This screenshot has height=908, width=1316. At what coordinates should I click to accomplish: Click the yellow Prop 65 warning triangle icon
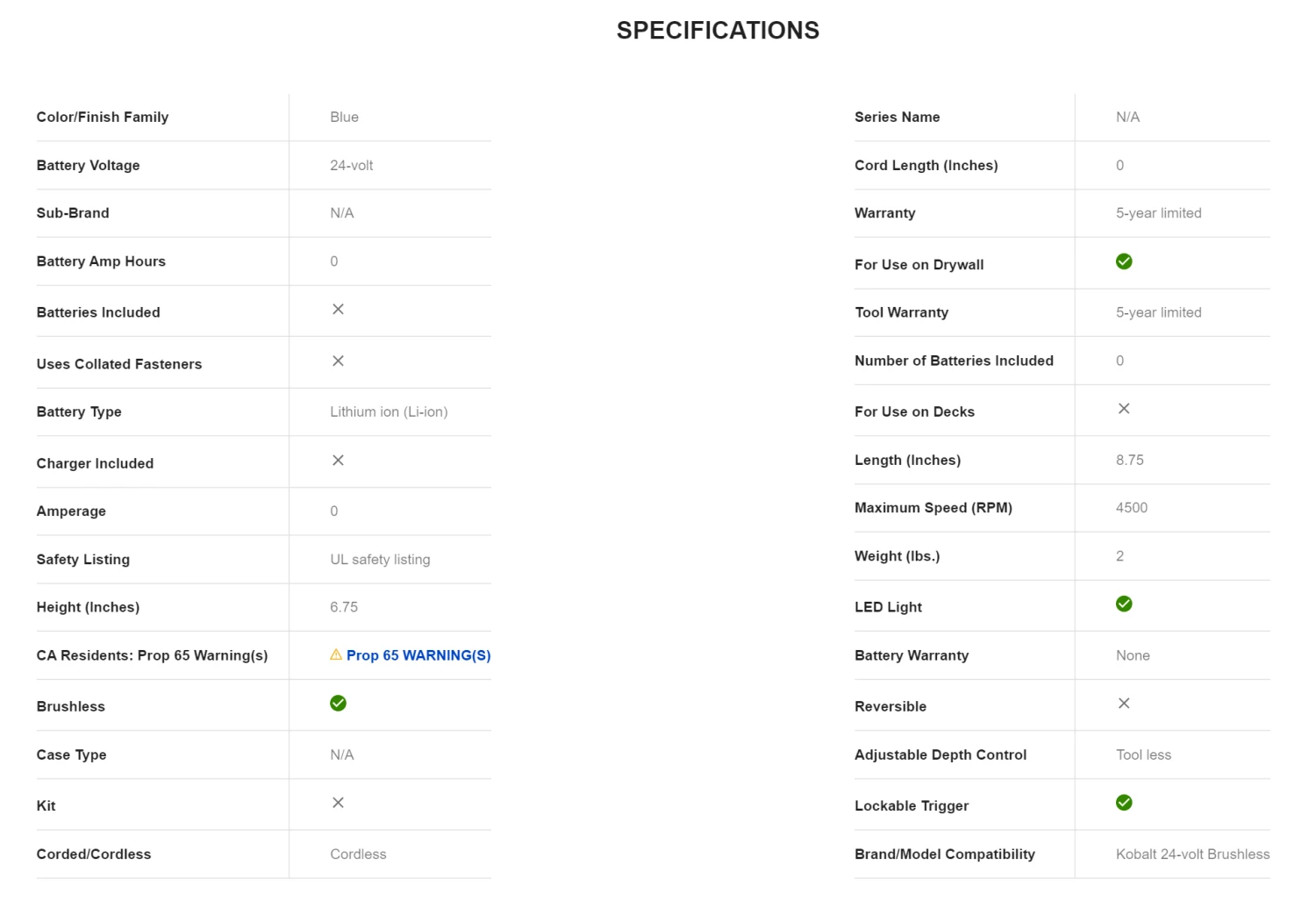pos(336,654)
